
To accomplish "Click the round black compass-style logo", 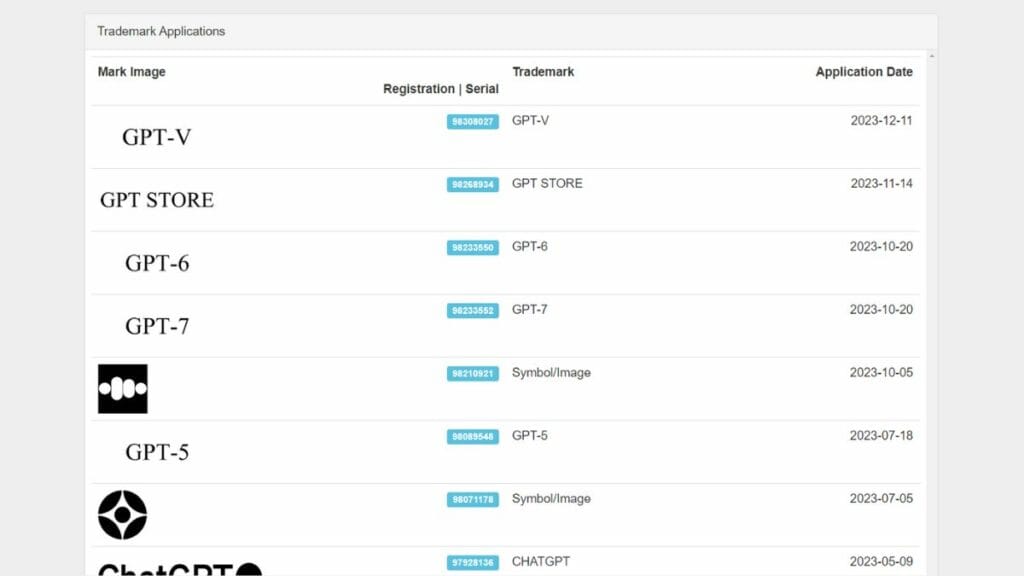I will (123, 515).
